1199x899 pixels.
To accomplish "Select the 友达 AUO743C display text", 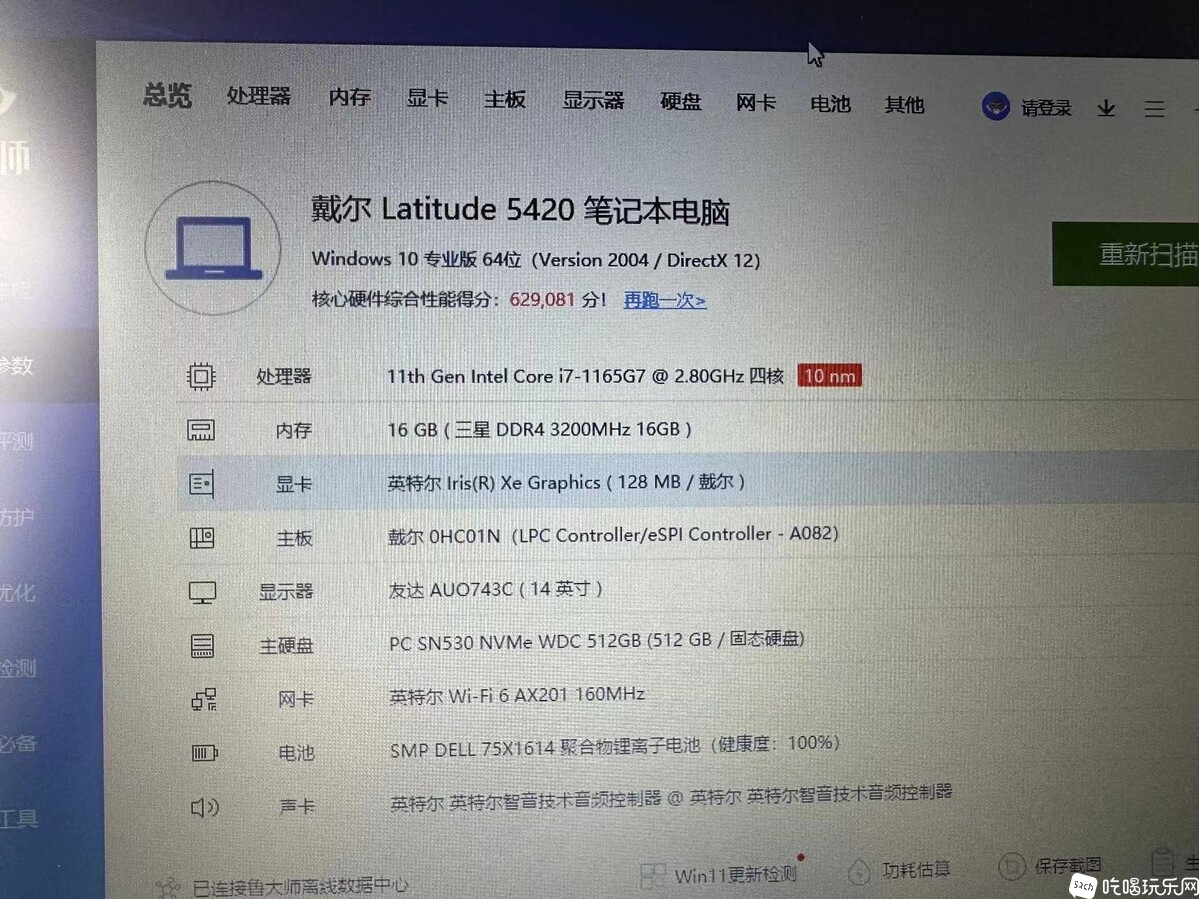I will coord(496,589).
